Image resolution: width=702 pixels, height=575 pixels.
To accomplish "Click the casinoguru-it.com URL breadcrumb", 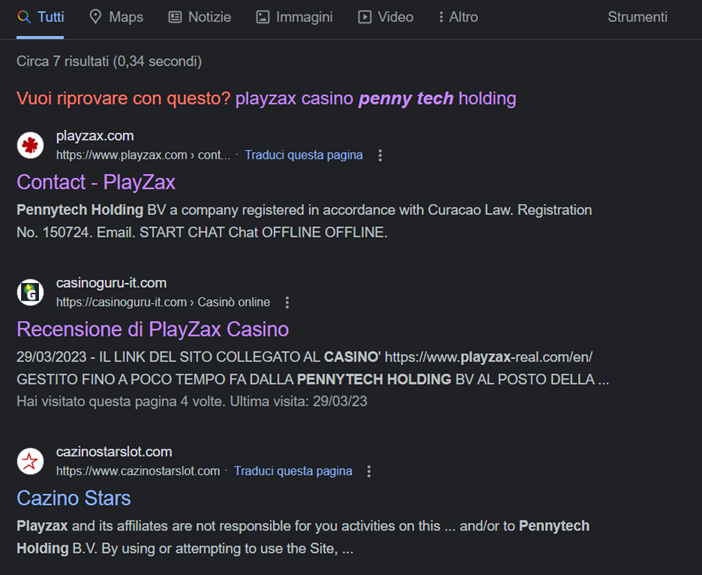I will [163, 302].
